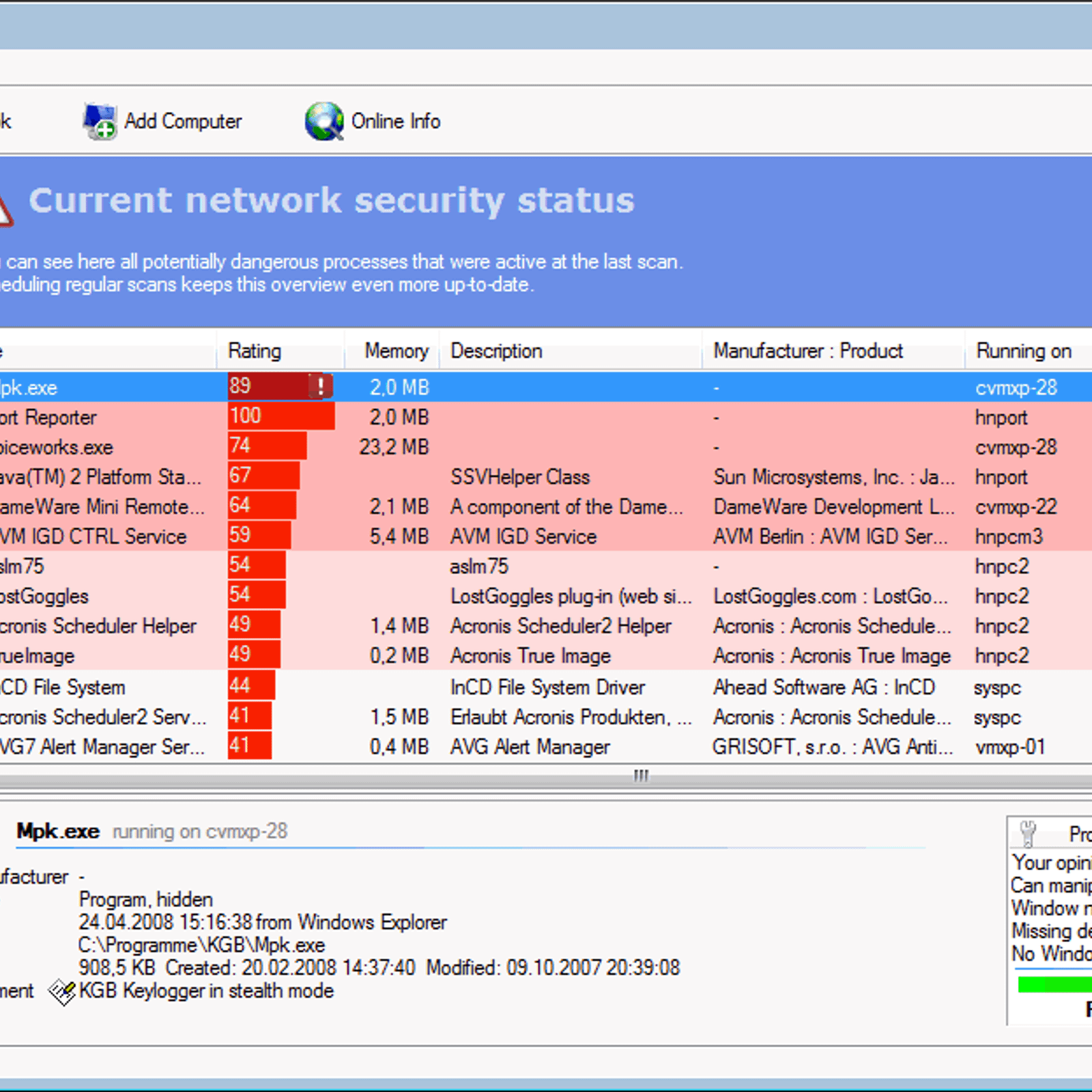This screenshot has height=1092, width=1092.
Task: Select the Port Reporter row
Action: (x=546, y=417)
